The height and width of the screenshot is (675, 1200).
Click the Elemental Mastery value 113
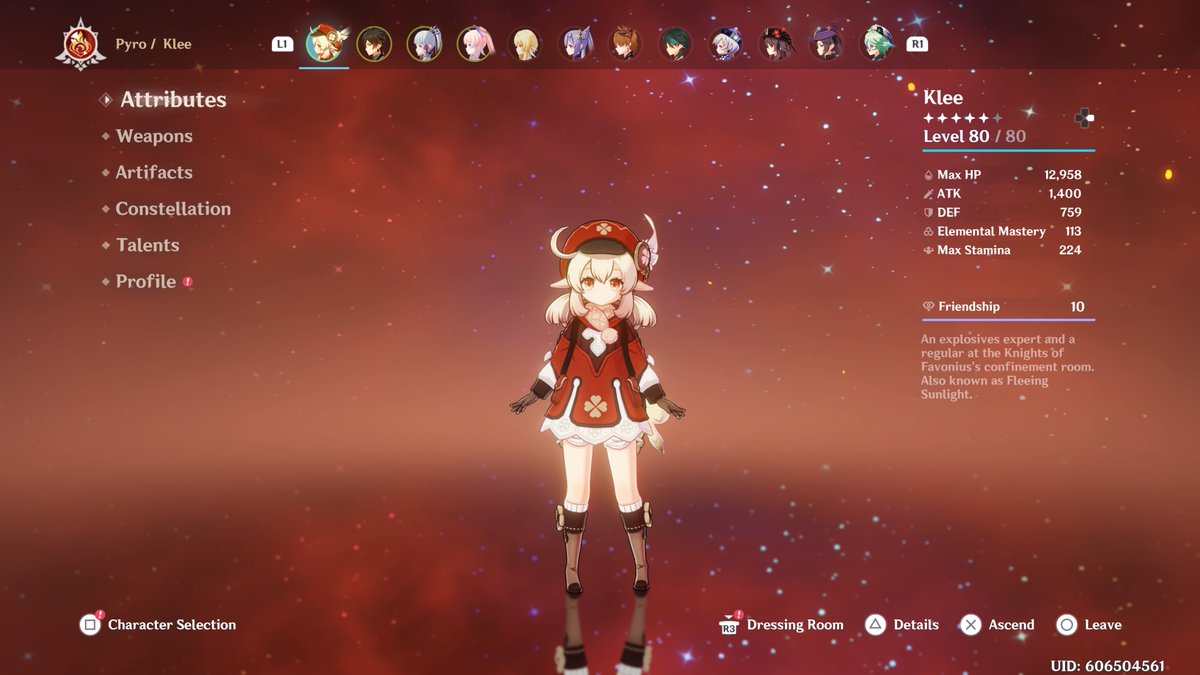(1073, 232)
